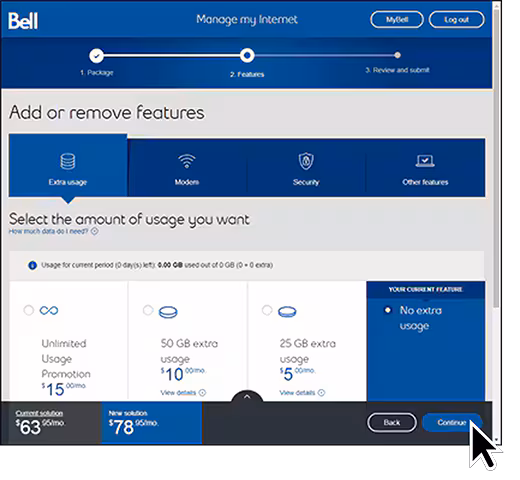Click the 50 GB data disc icon
This screenshot has height=480, width=520.
click(168, 312)
